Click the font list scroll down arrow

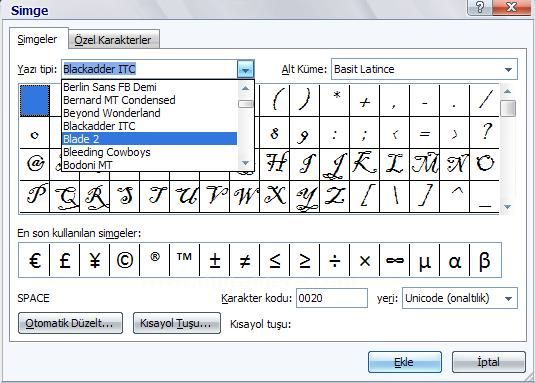[245, 163]
